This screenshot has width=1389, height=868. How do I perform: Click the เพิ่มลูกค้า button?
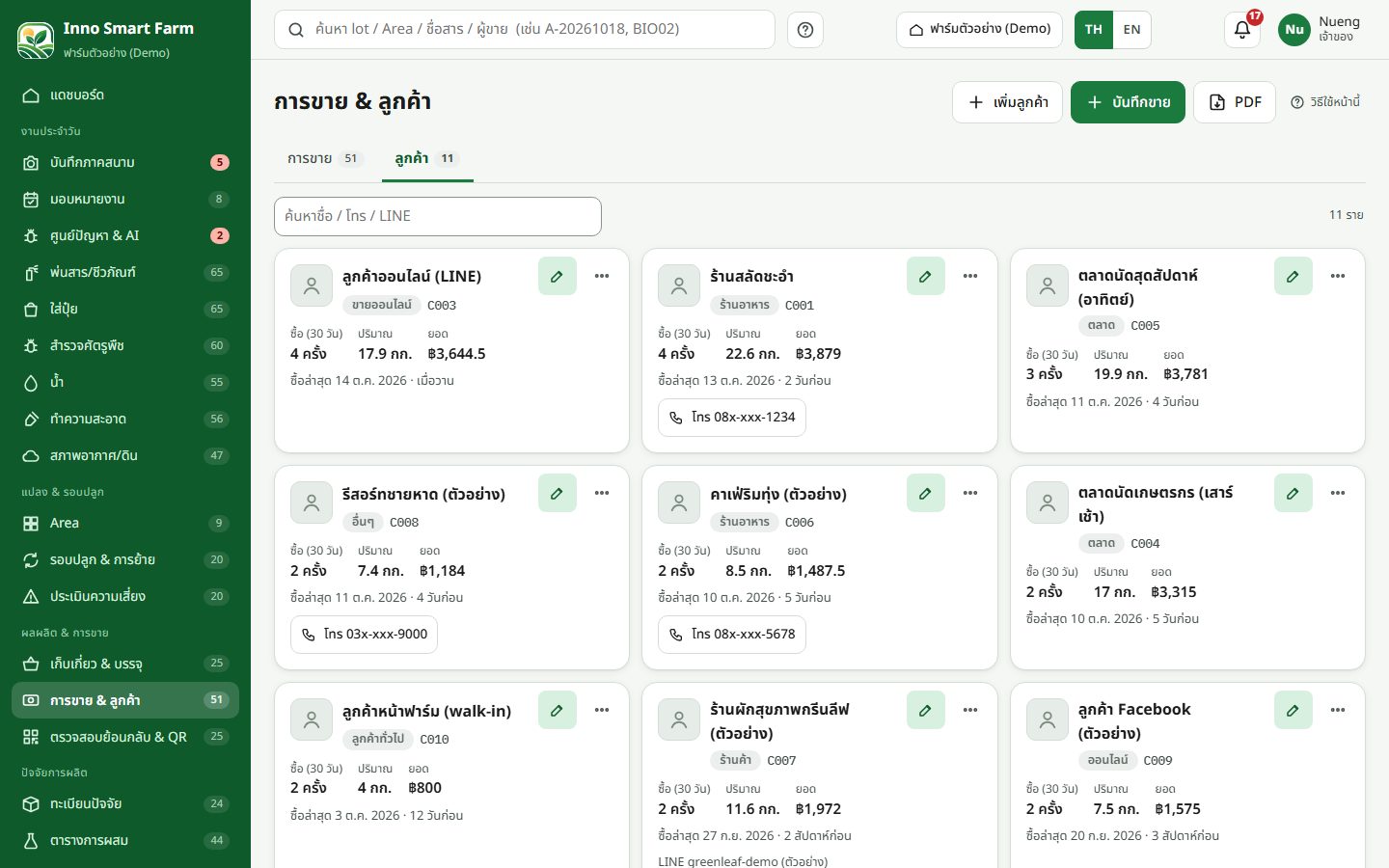[1007, 102]
